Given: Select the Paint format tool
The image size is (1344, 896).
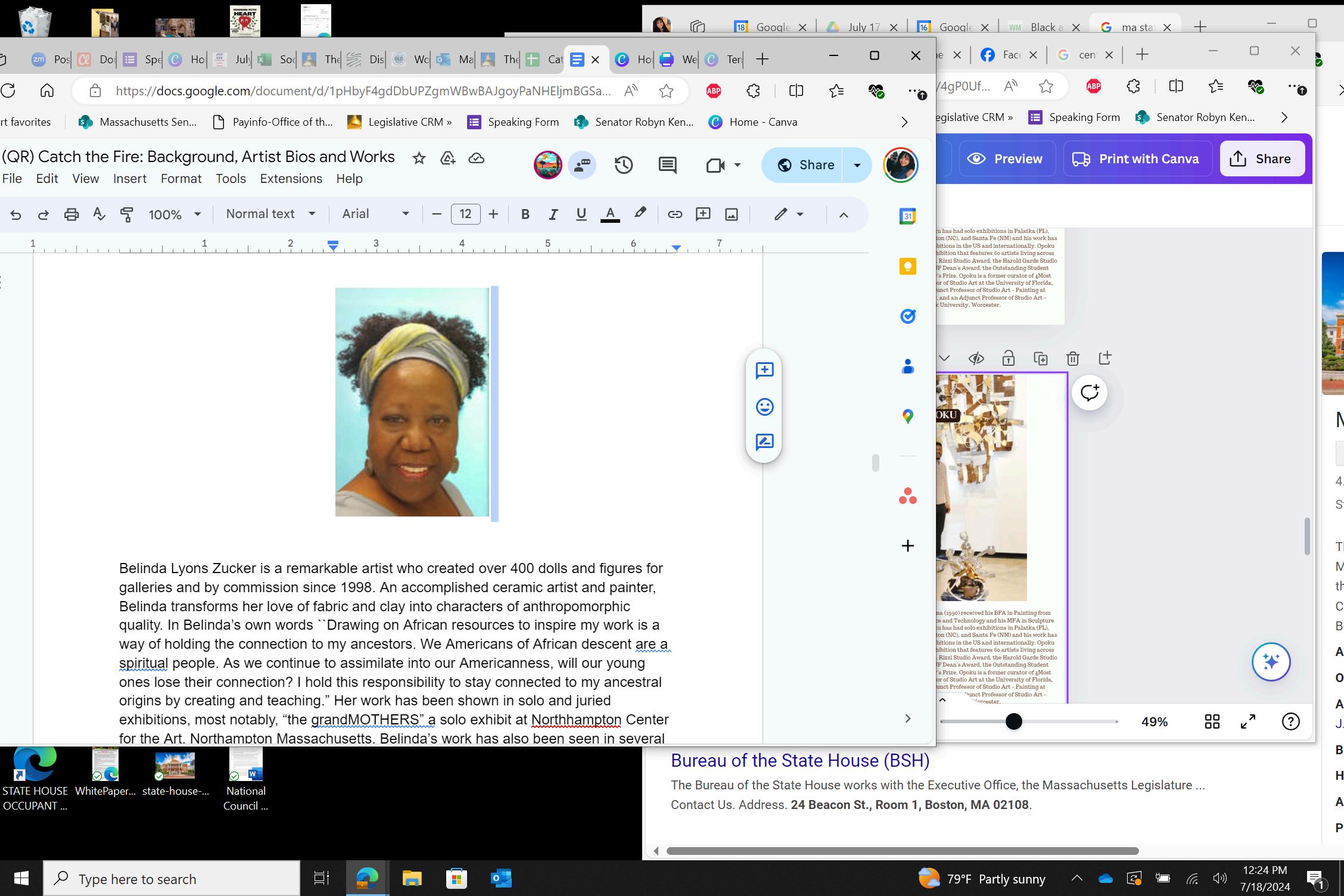Looking at the screenshot, I should (127, 214).
